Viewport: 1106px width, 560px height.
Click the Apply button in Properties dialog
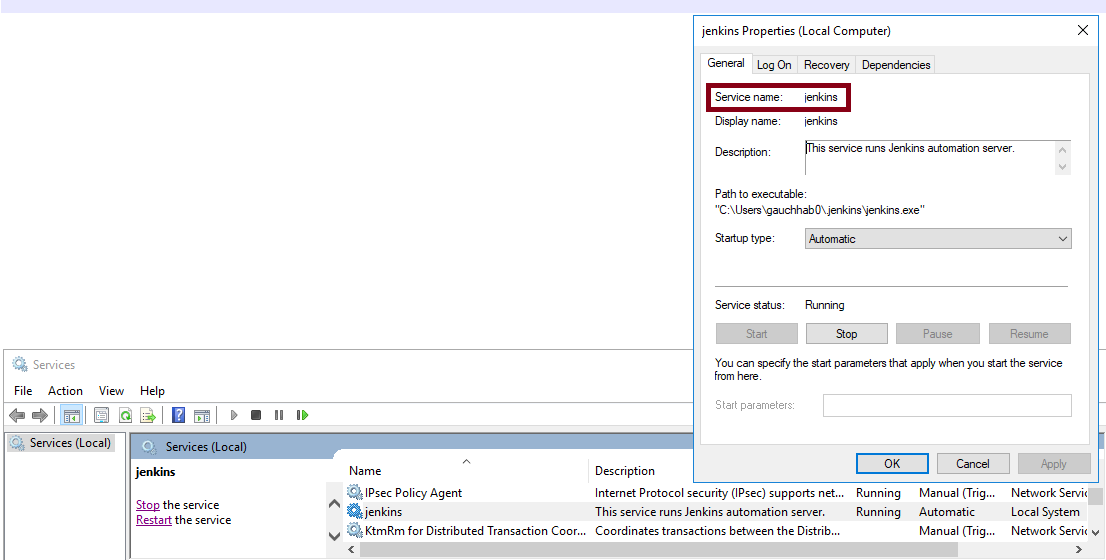point(1054,463)
